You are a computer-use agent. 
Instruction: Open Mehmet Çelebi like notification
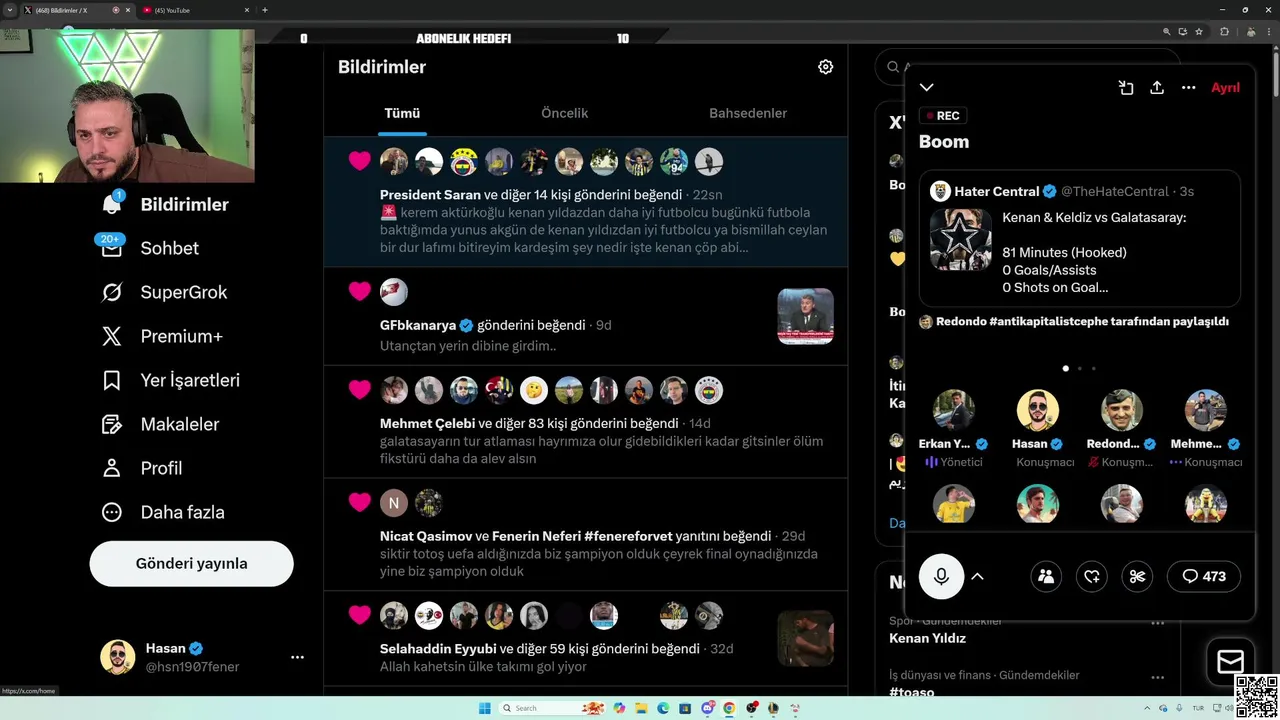tap(585, 422)
